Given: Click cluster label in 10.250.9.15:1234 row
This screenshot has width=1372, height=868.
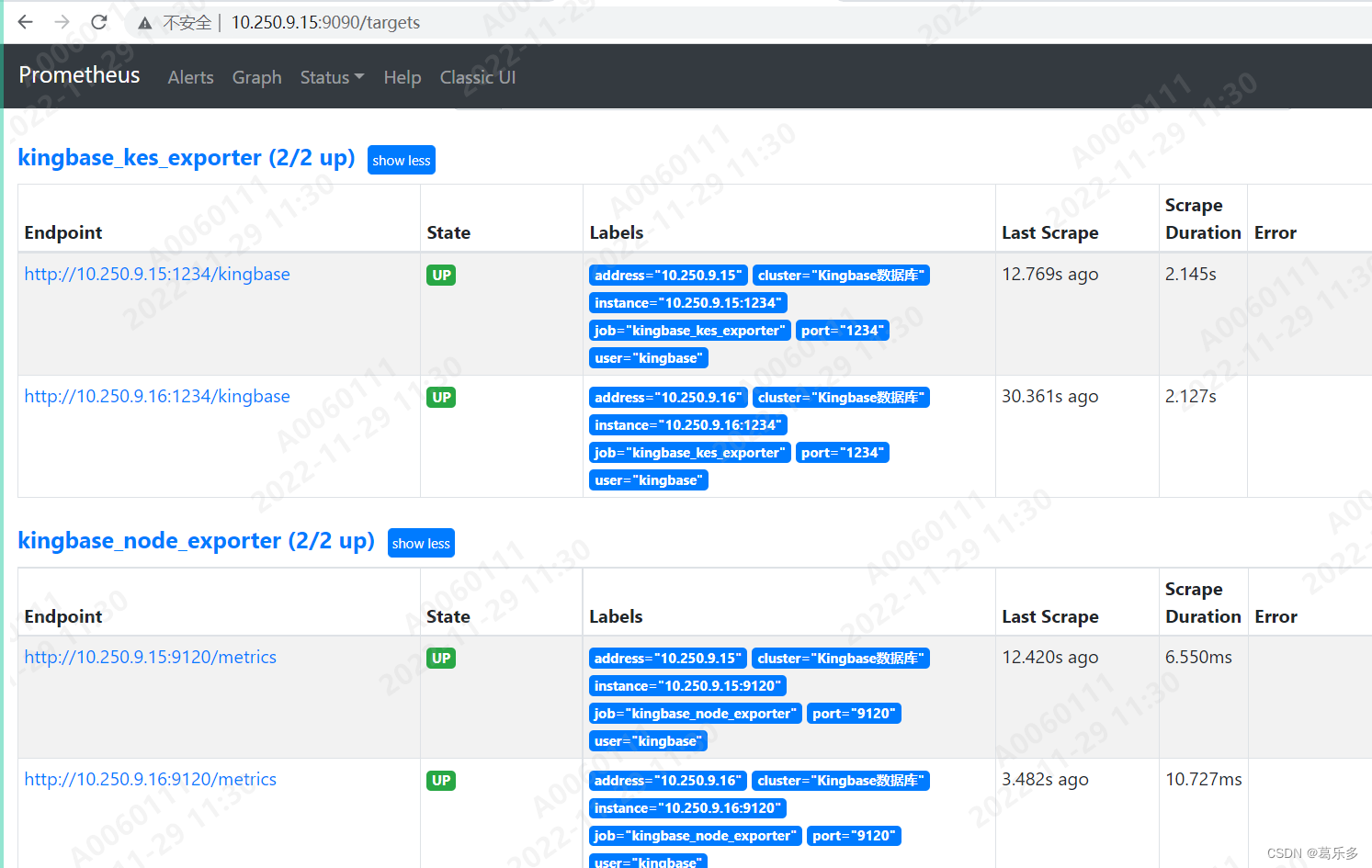Looking at the screenshot, I should [x=841, y=276].
